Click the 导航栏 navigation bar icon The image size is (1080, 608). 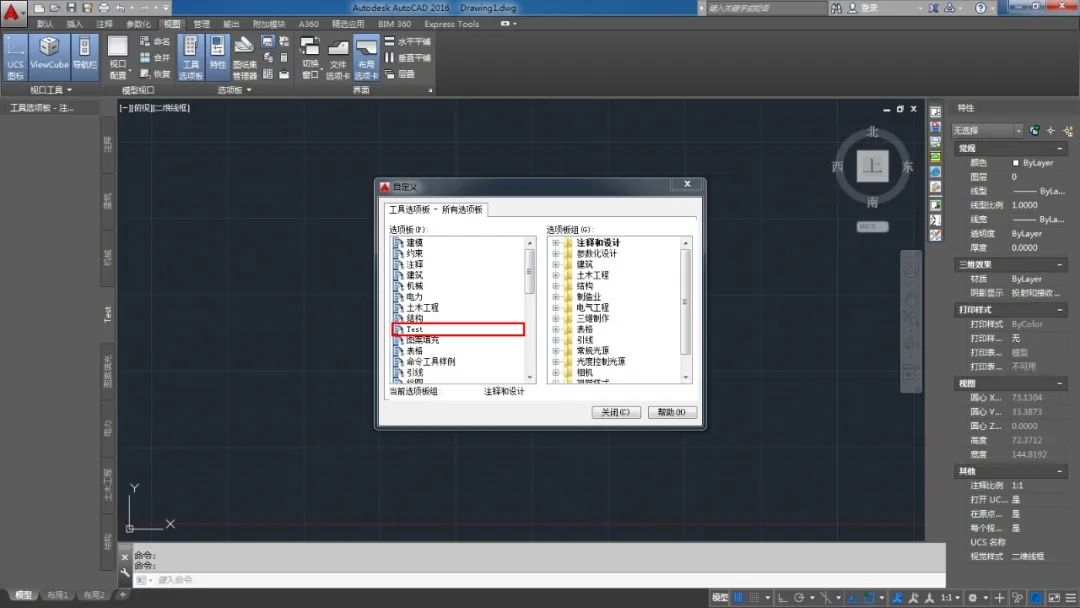pos(85,57)
